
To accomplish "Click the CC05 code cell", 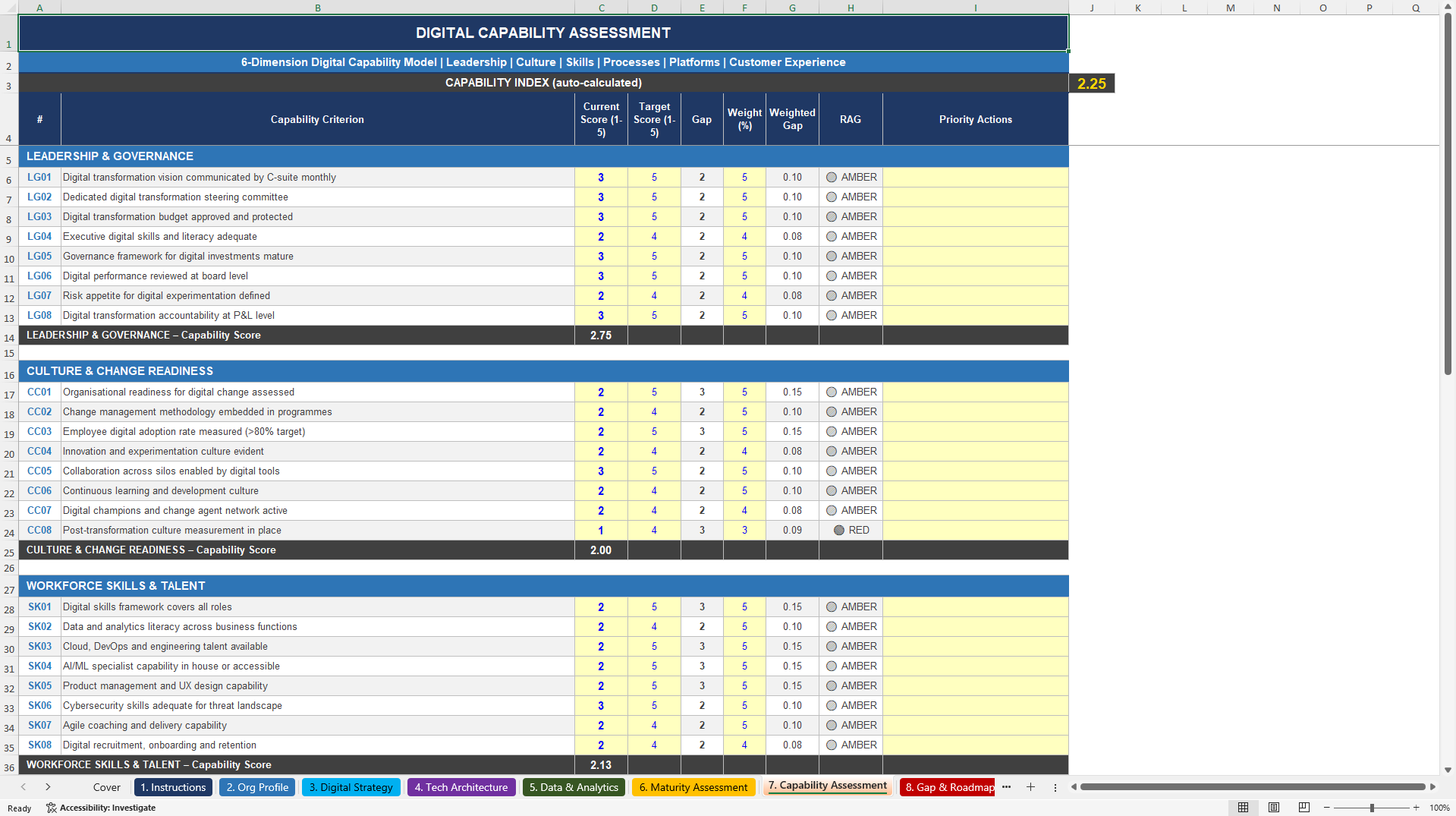I will click(x=39, y=471).
